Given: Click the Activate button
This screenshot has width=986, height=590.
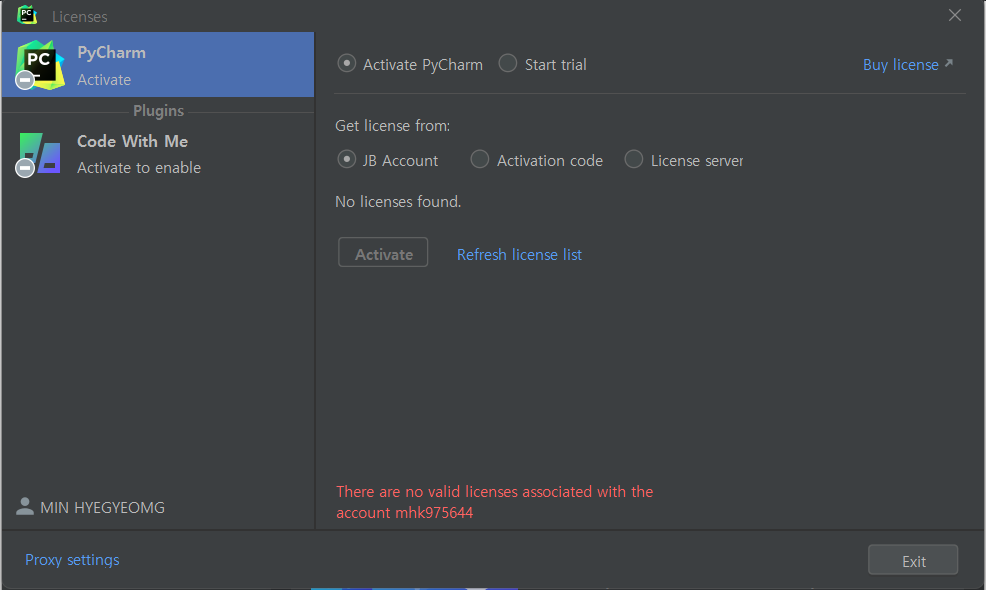Looking at the screenshot, I should [383, 253].
